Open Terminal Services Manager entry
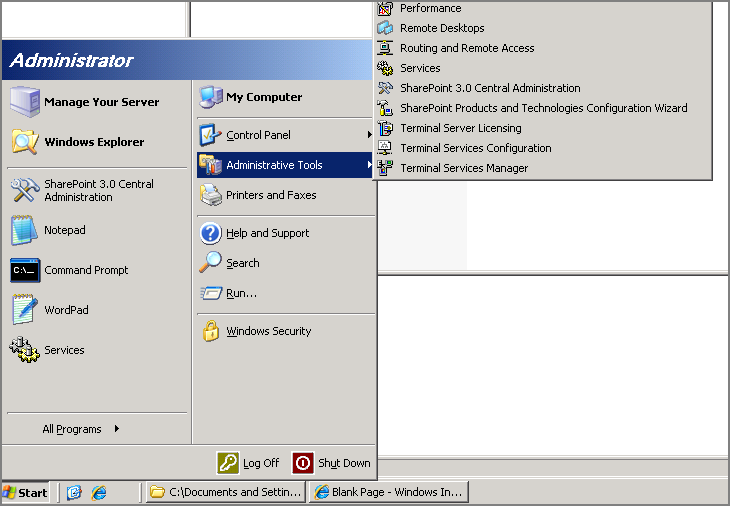730x506 pixels. (543, 168)
